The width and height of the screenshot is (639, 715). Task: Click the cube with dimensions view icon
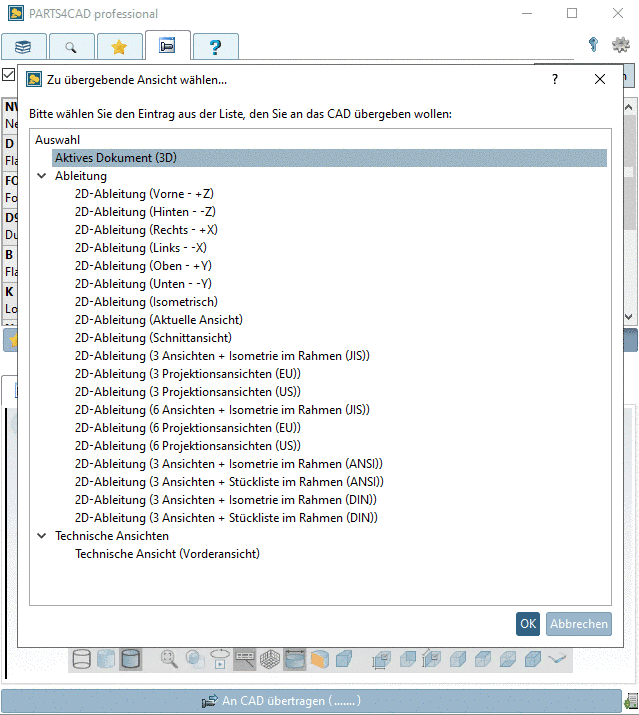tap(381, 659)
